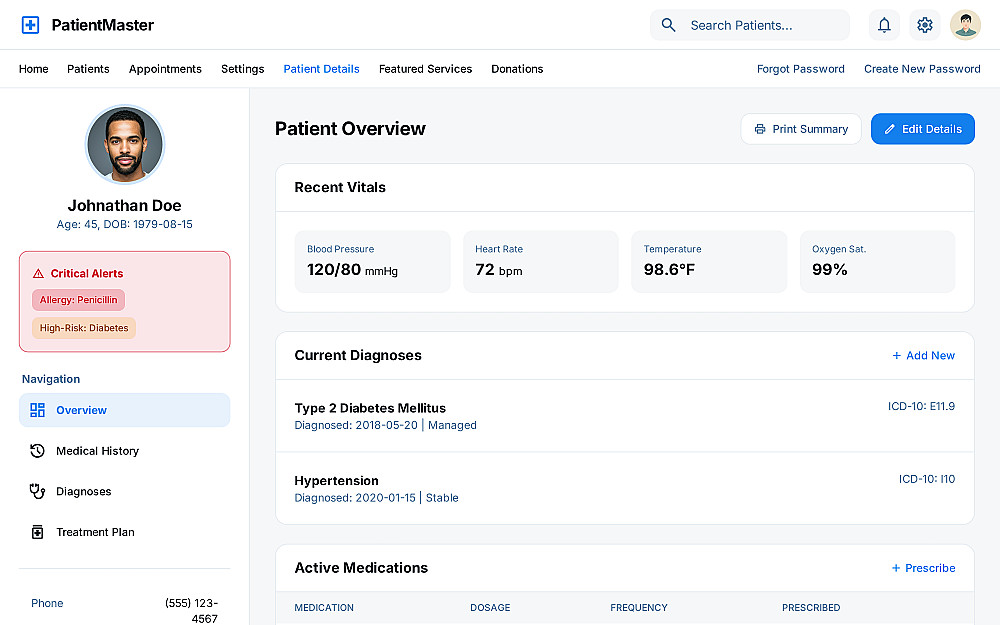Click Prescribe to add a medication

tap(923, 568)
